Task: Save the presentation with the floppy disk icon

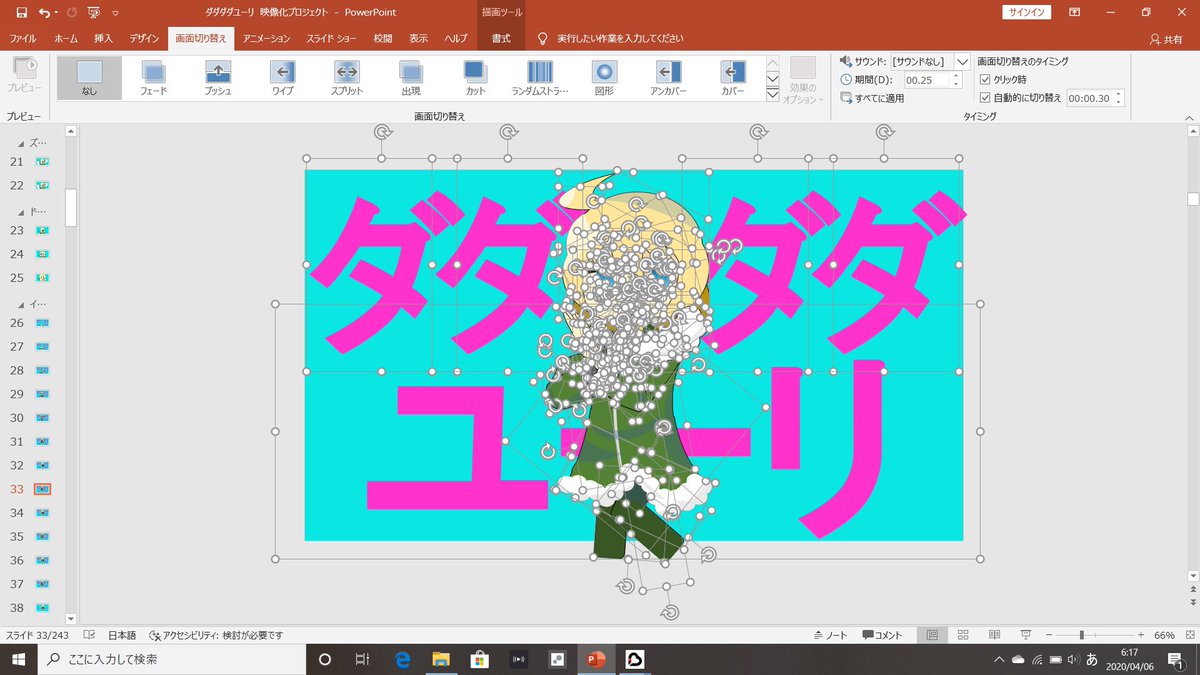Action: (x=21, y=13)
